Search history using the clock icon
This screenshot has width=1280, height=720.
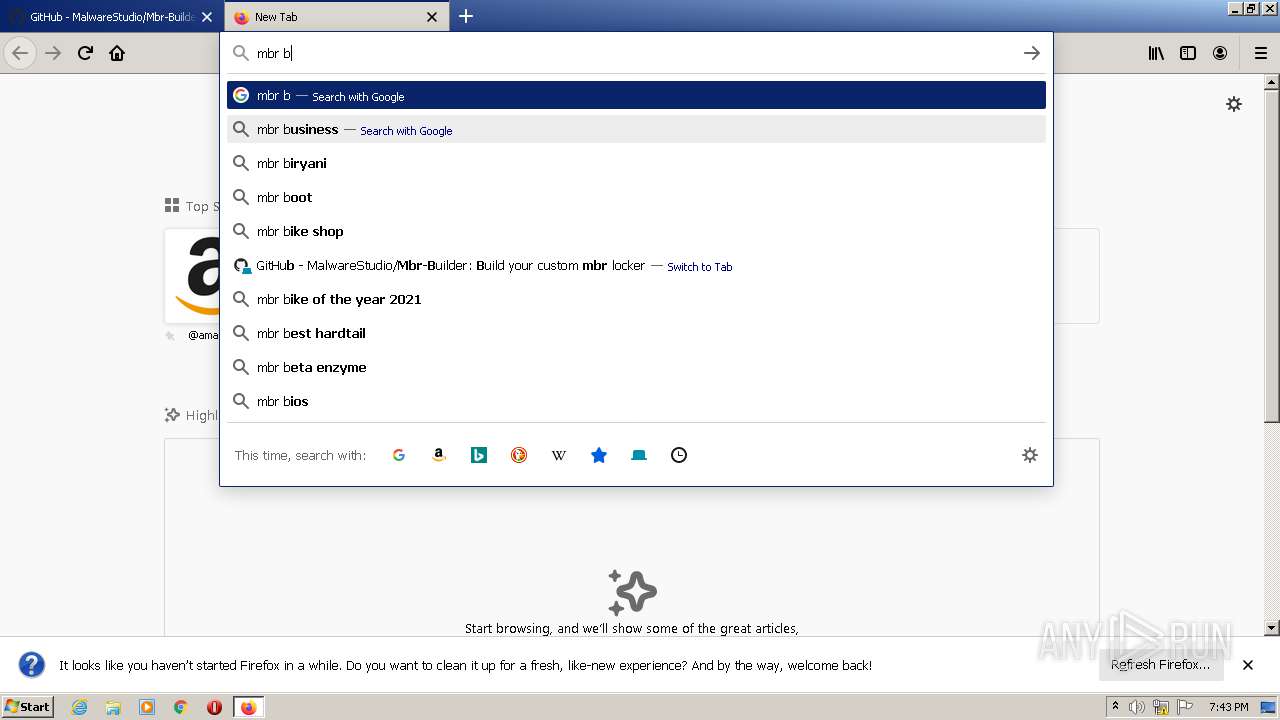tap(679, 455)
